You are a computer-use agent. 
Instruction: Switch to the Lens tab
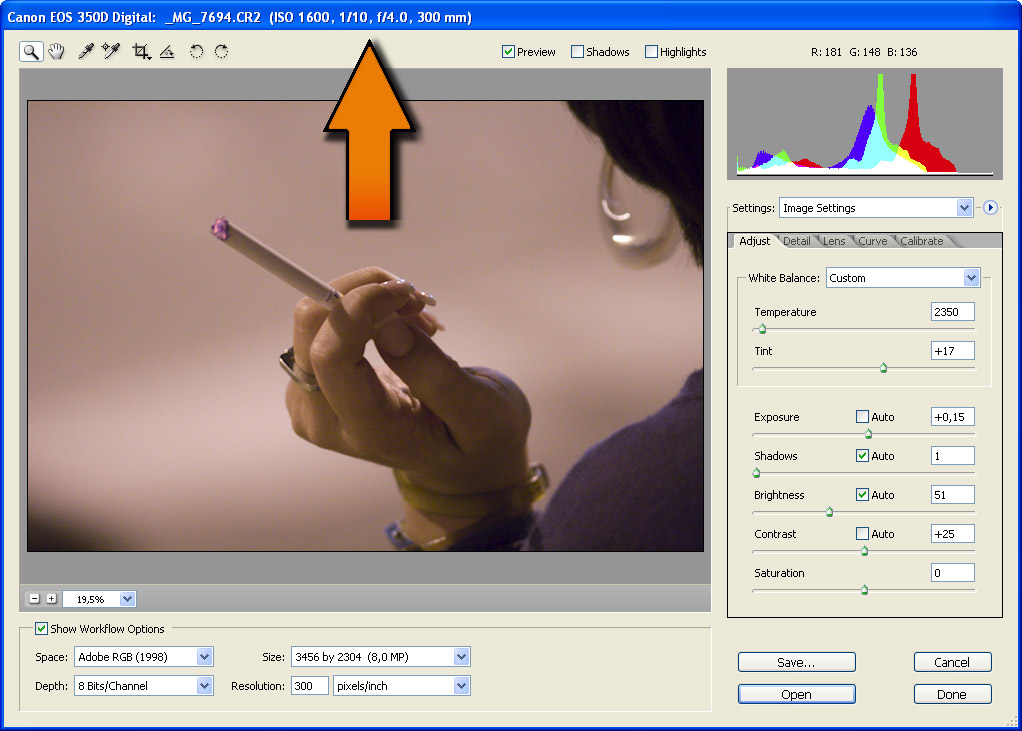click(x=834, y=241)
